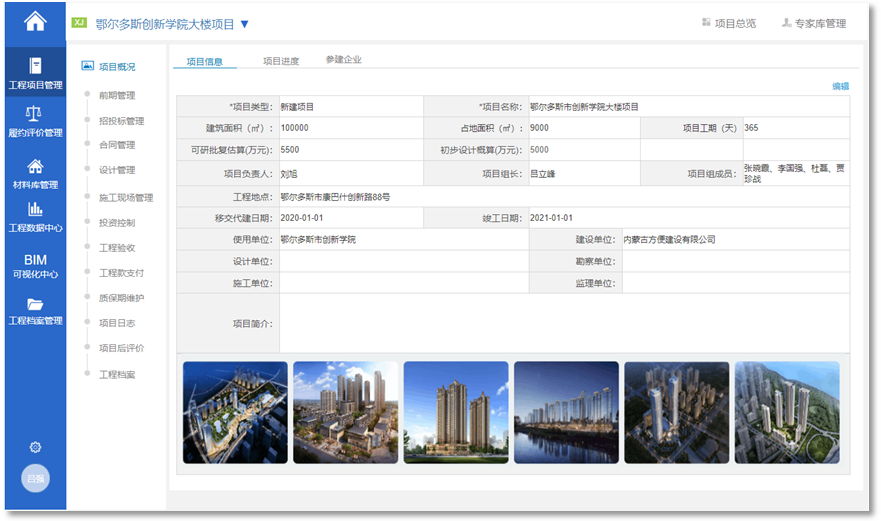Click the home icon at top left
881x521 pixels.
35,21
